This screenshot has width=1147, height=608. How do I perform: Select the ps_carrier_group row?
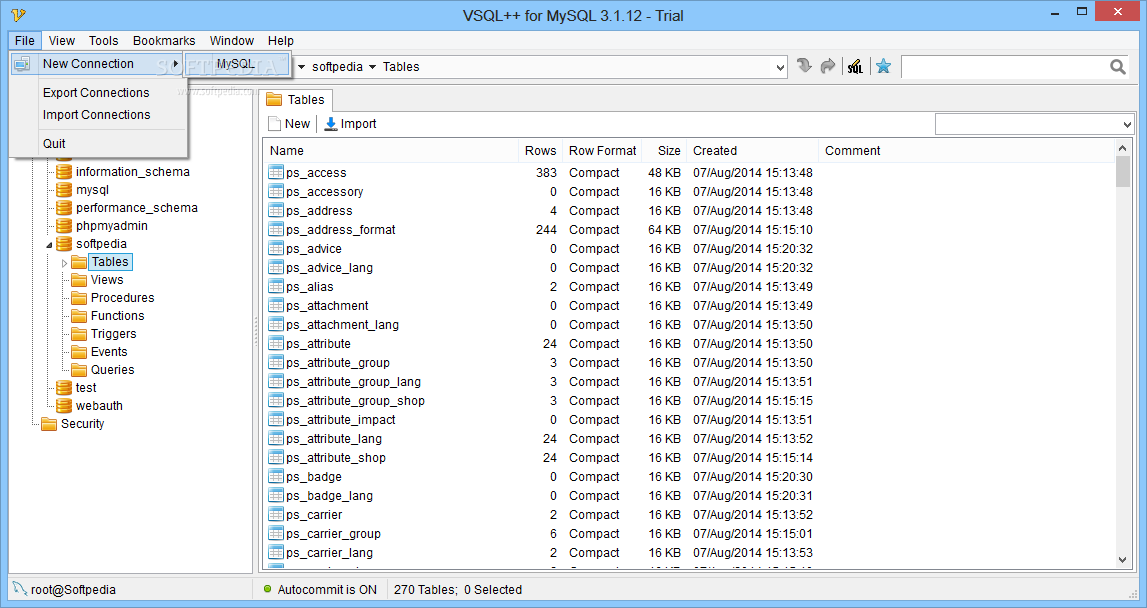coord(690,533)
